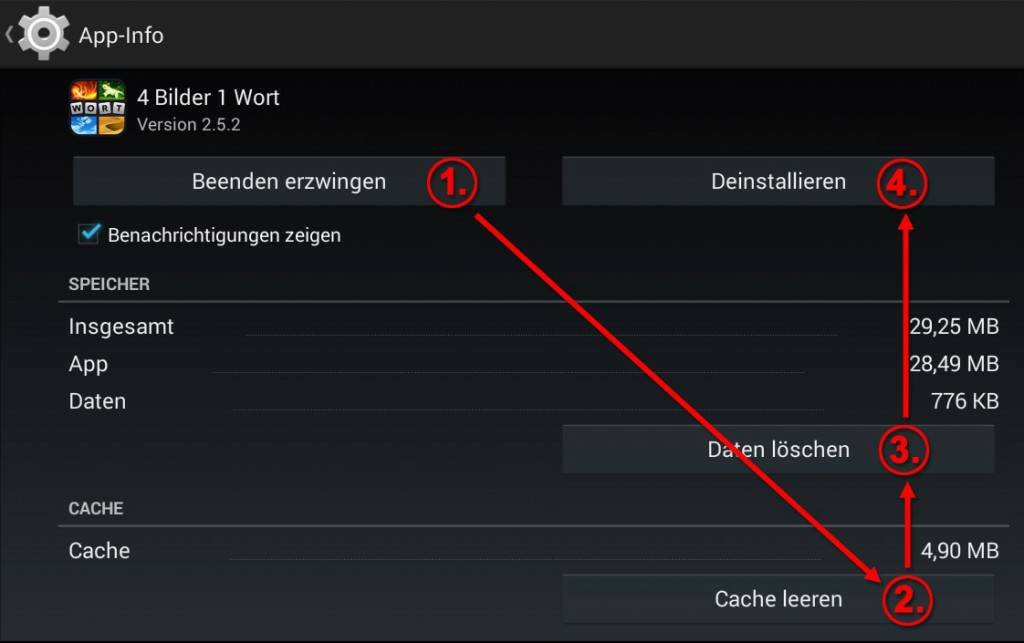Click the Cache 4,90 MB value

(x=959, y=551)
